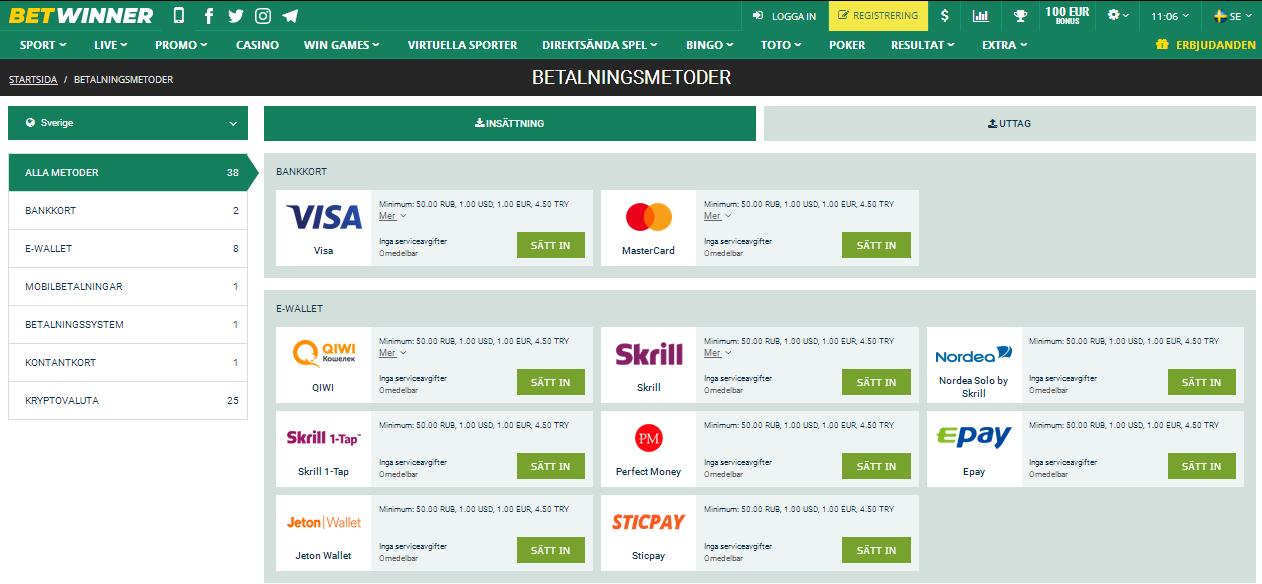
Task: Click the Registrering button
Action: 878,16
